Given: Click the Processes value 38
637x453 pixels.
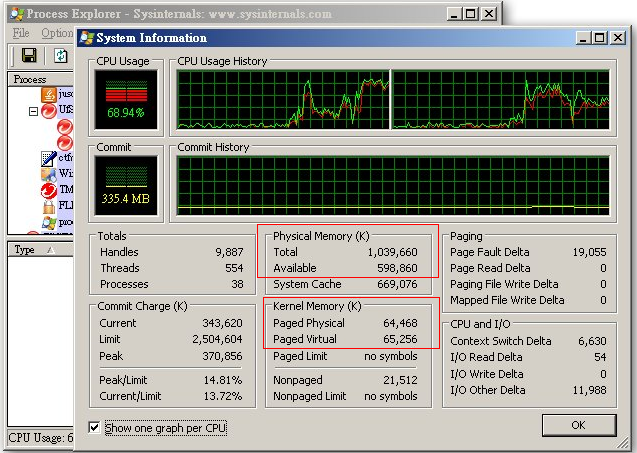Looking at the screenshot, I should point(237,284).
